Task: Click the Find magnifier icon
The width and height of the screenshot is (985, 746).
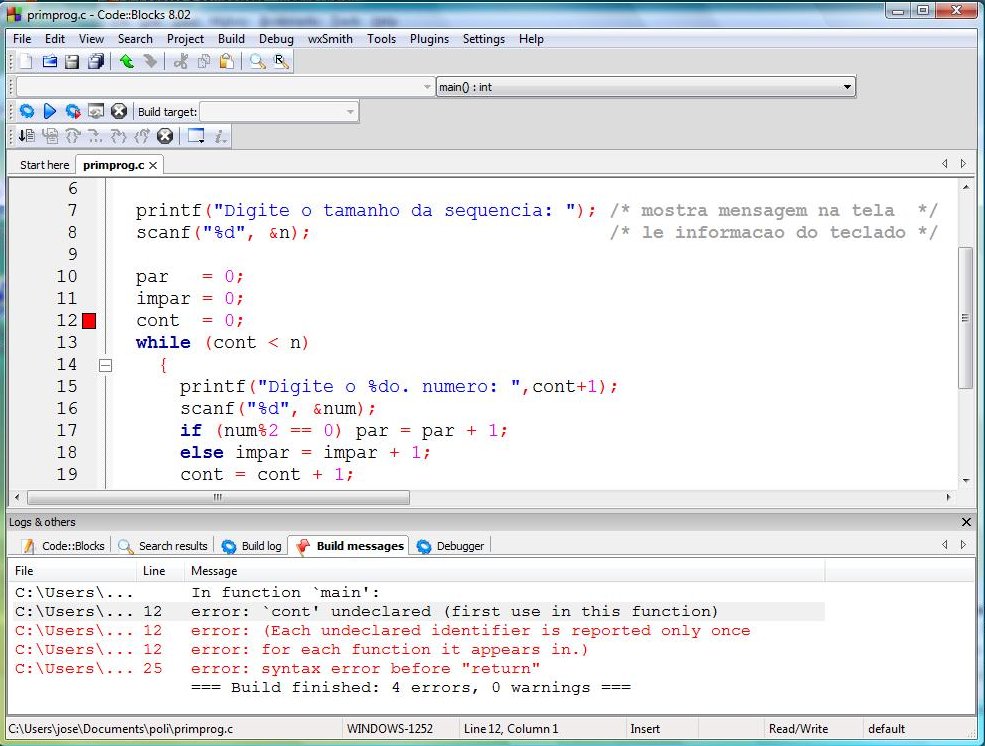Action: pos(257,62)
